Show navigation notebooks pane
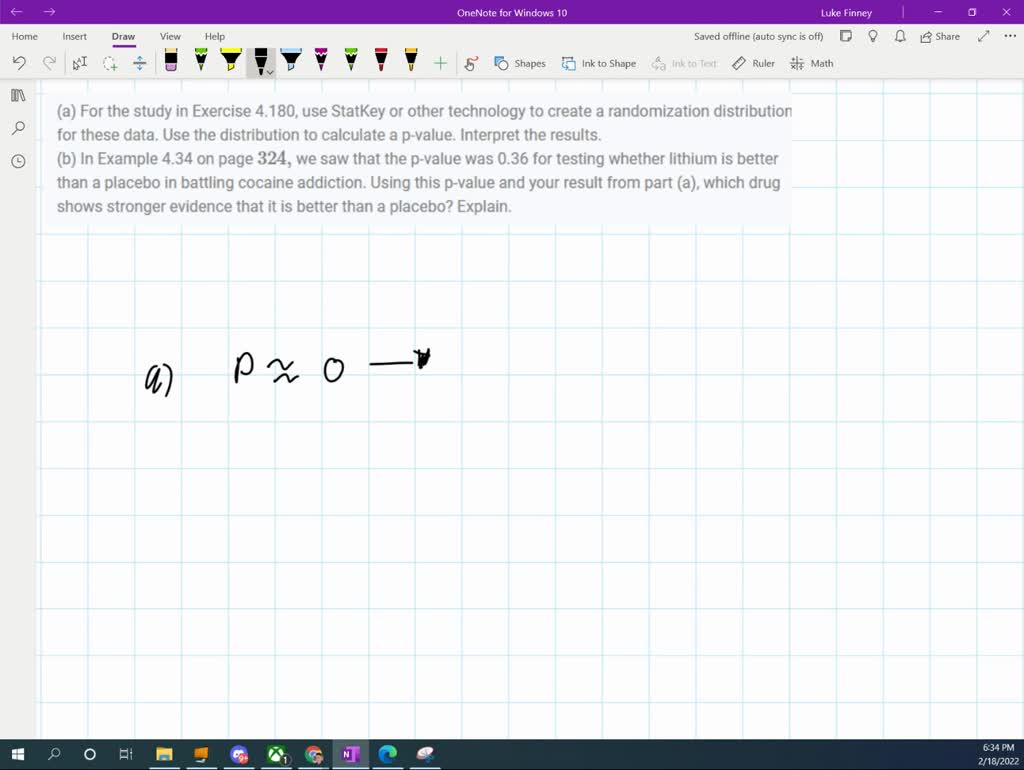1024x770 pixels. pyautogui.click(x=18, y=95)
